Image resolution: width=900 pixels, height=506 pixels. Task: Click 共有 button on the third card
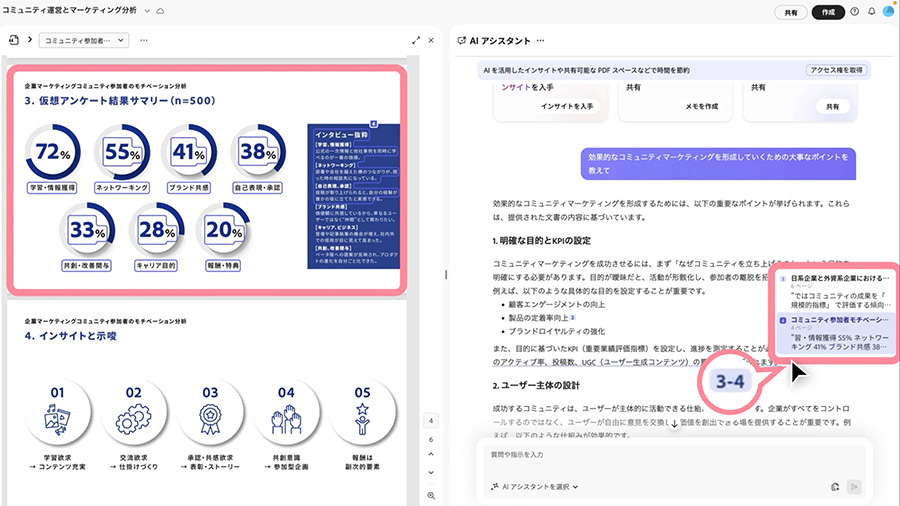pos(832,106)
